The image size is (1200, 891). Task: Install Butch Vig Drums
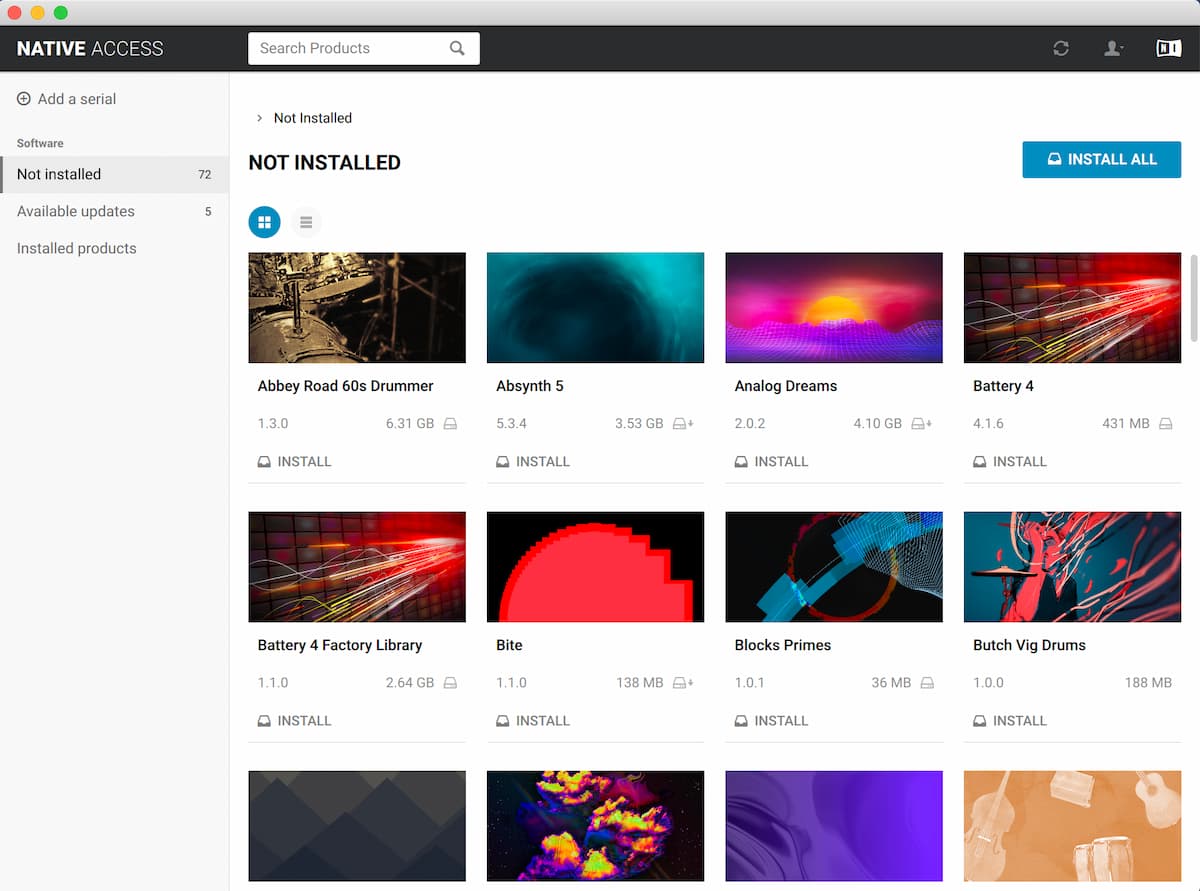click(x=1010, y=721)
